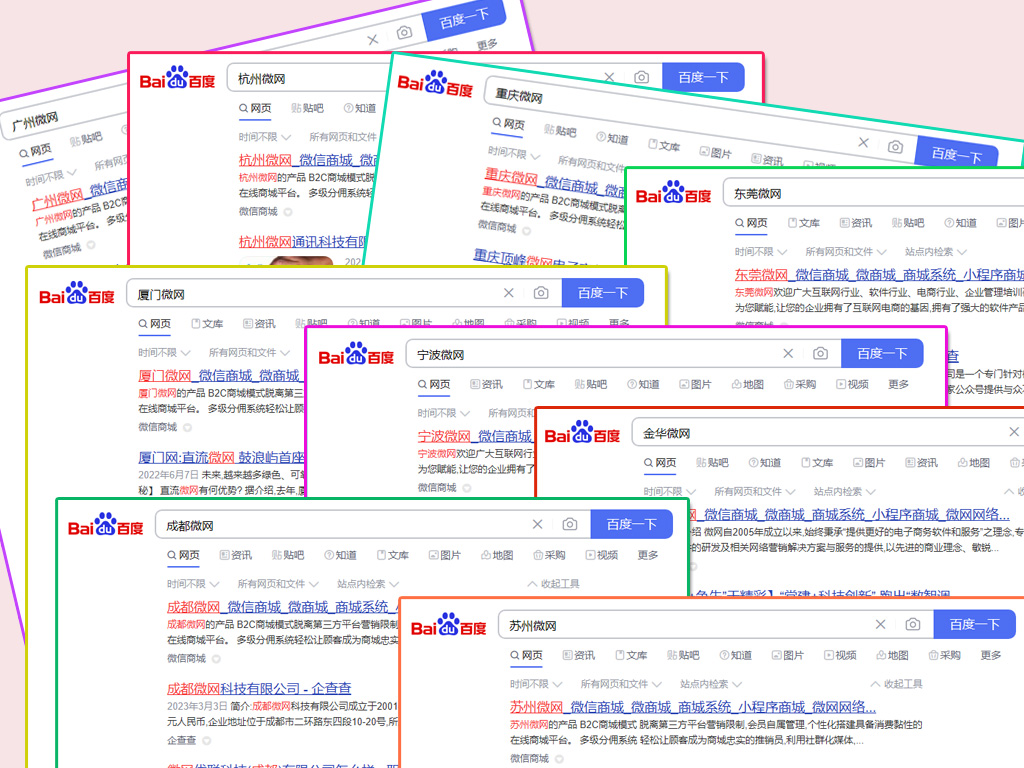Open 时间不限 dropdown in 东莞微网 window
The image size is (1024, 768).
tap(761, 251)
